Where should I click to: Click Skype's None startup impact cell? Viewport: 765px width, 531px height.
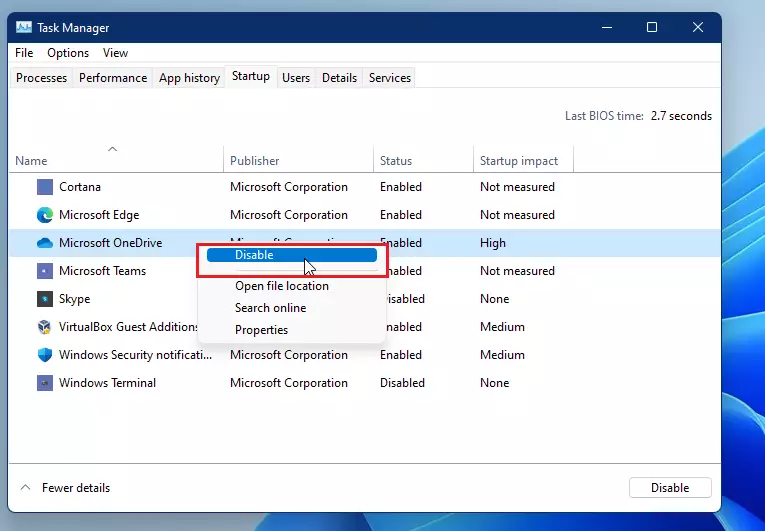click(x=494, y=299)
